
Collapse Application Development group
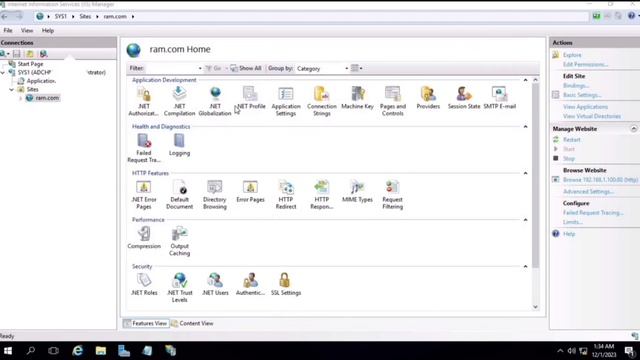[525, 80]
